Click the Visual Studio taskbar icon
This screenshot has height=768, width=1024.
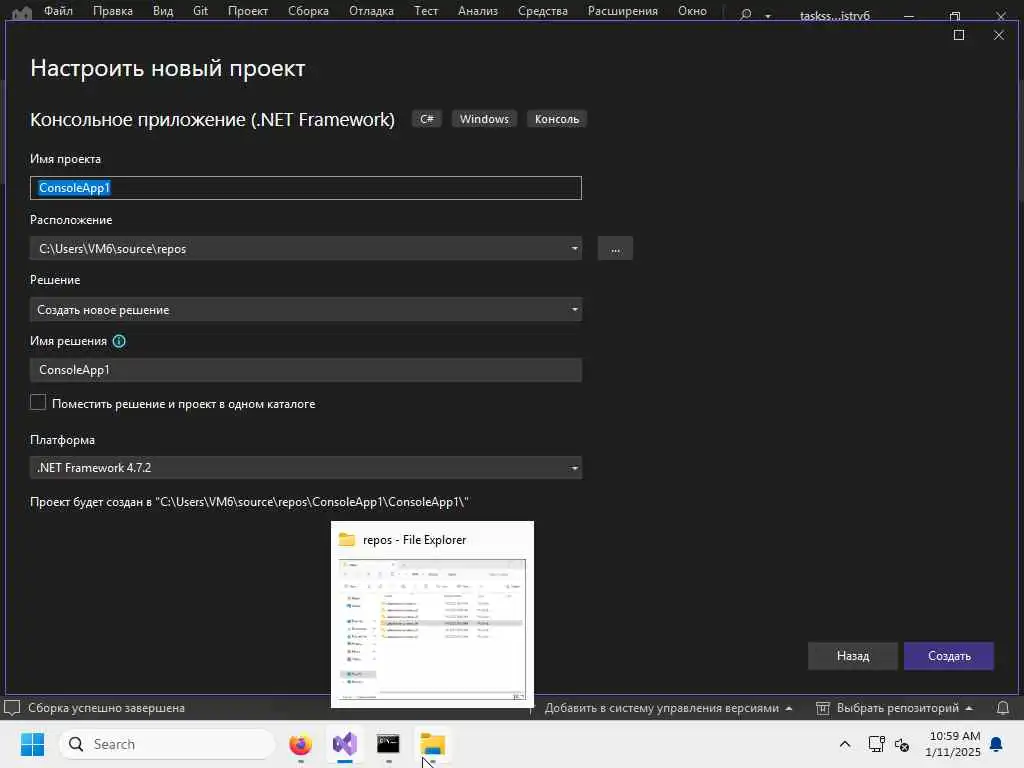pos(345,744)
